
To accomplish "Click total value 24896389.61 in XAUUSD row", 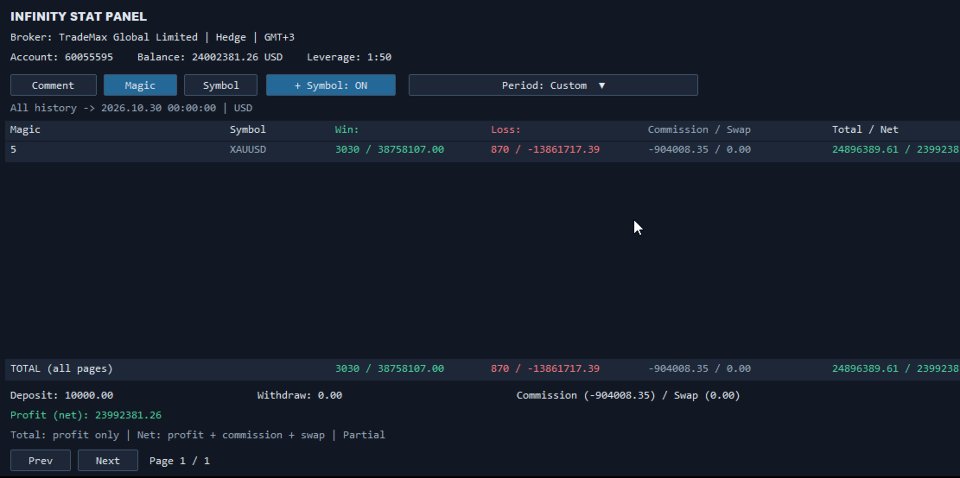I will (865, 149).
